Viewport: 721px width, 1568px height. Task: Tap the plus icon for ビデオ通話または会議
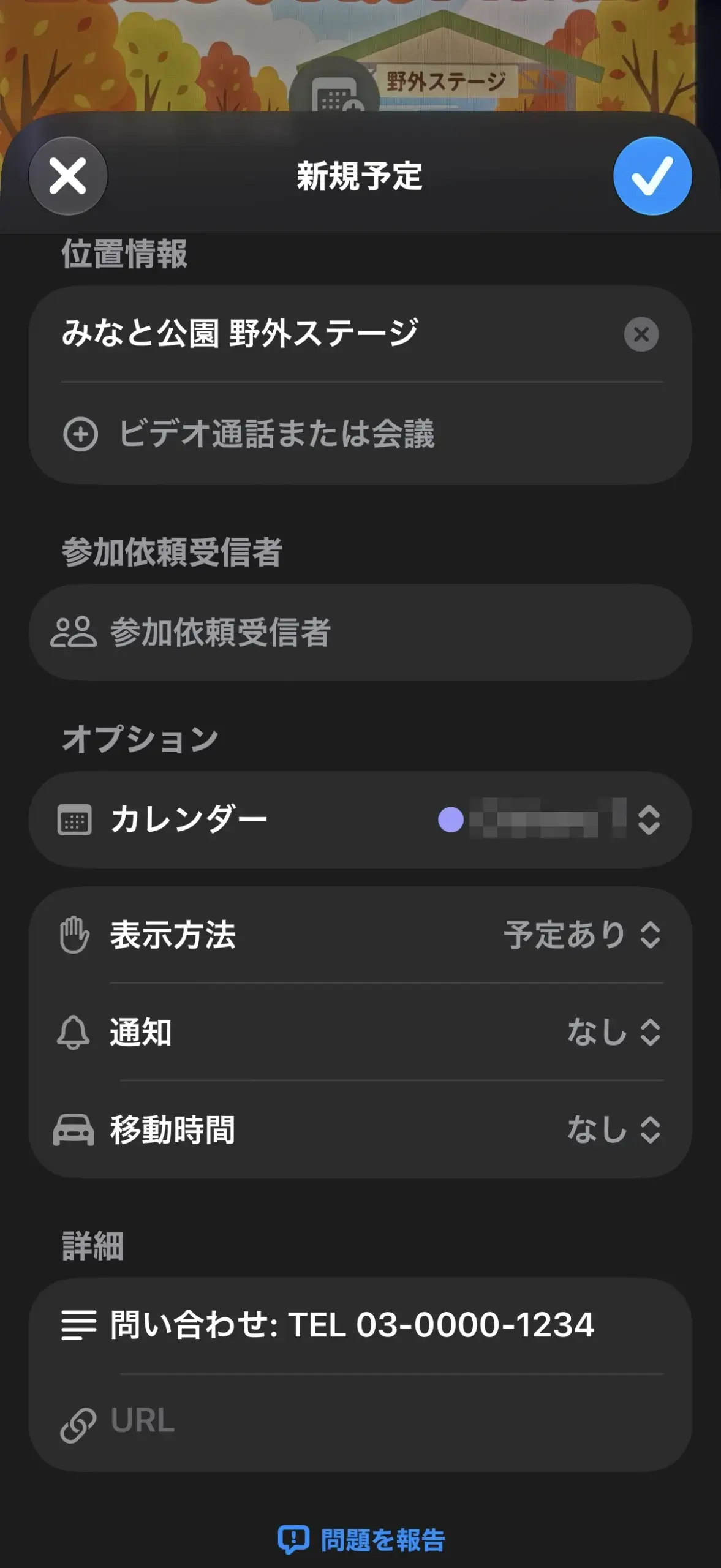tap(80, 434)
